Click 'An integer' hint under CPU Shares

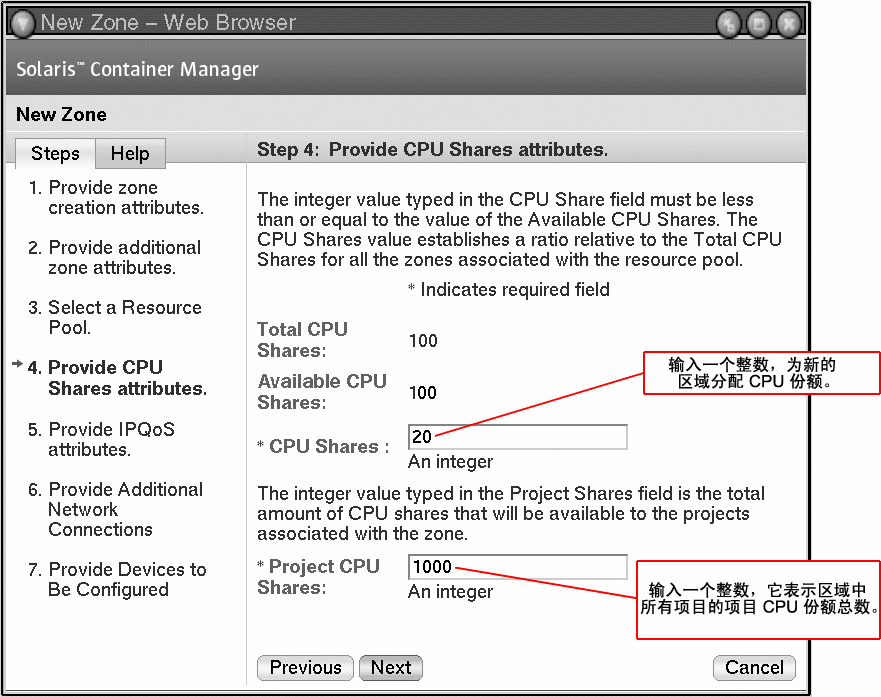click(451, 462)
